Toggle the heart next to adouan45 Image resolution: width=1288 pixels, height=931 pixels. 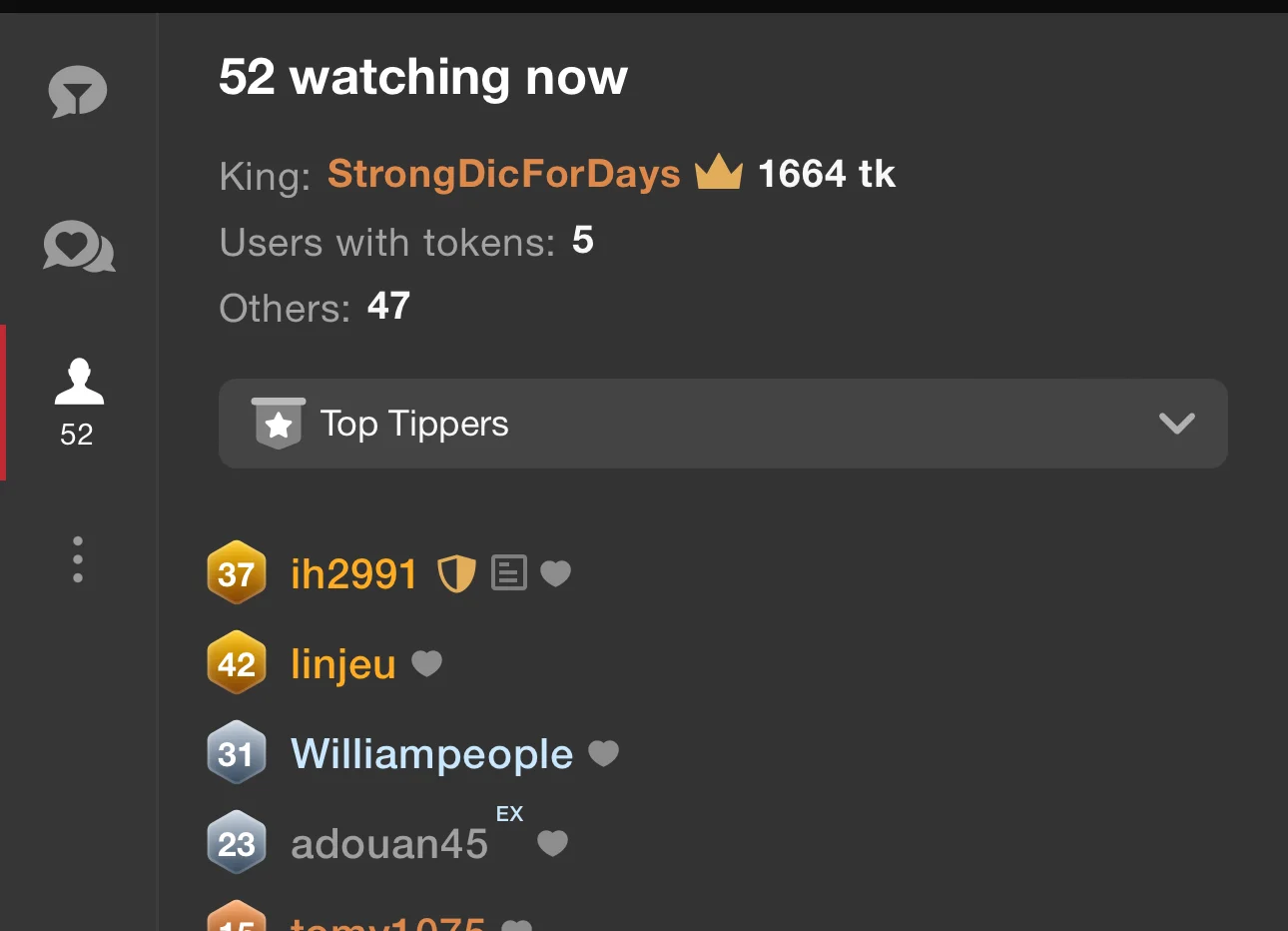click(x=553, y=844)
